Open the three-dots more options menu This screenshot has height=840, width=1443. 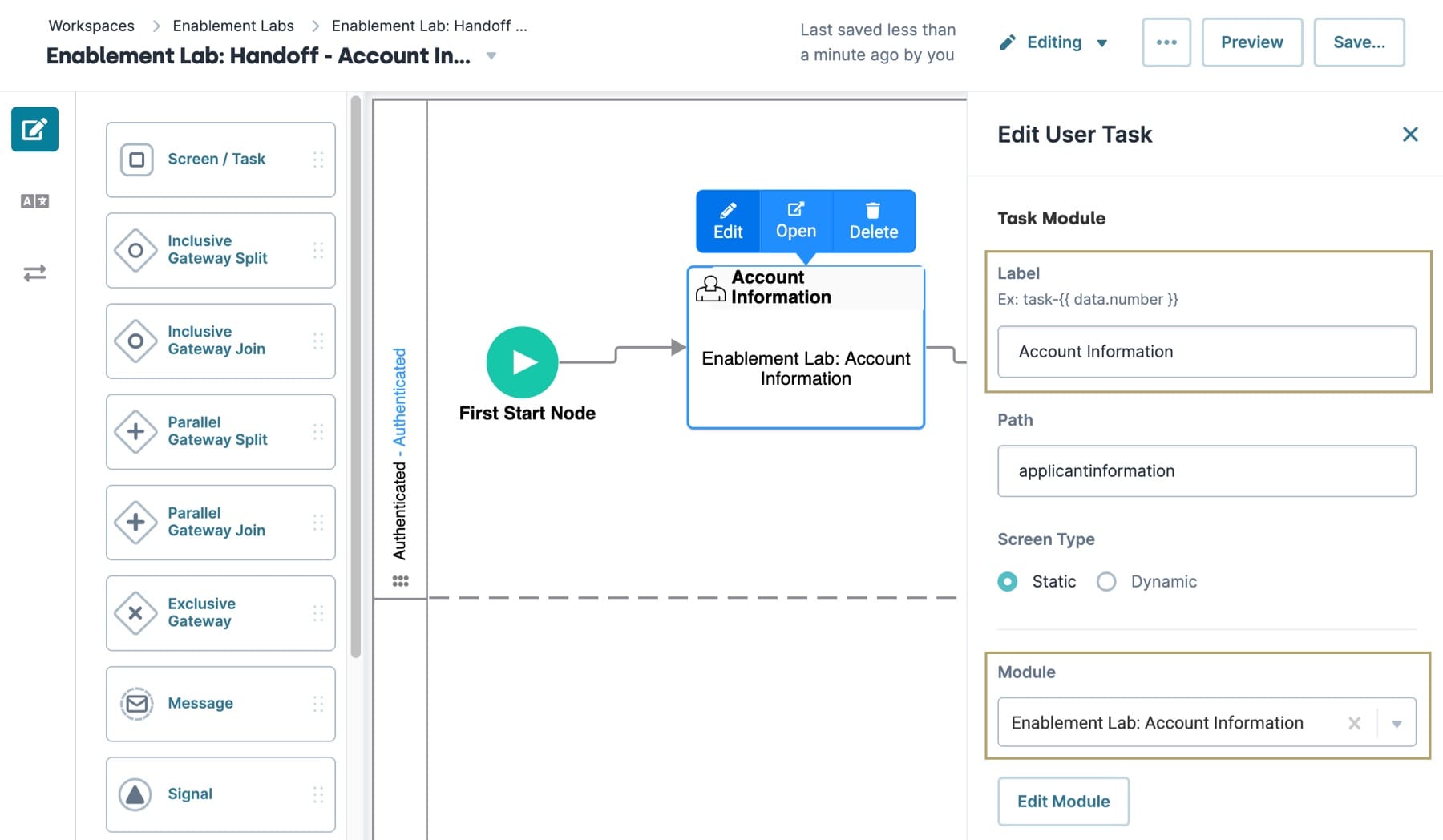coord(1166,42)
